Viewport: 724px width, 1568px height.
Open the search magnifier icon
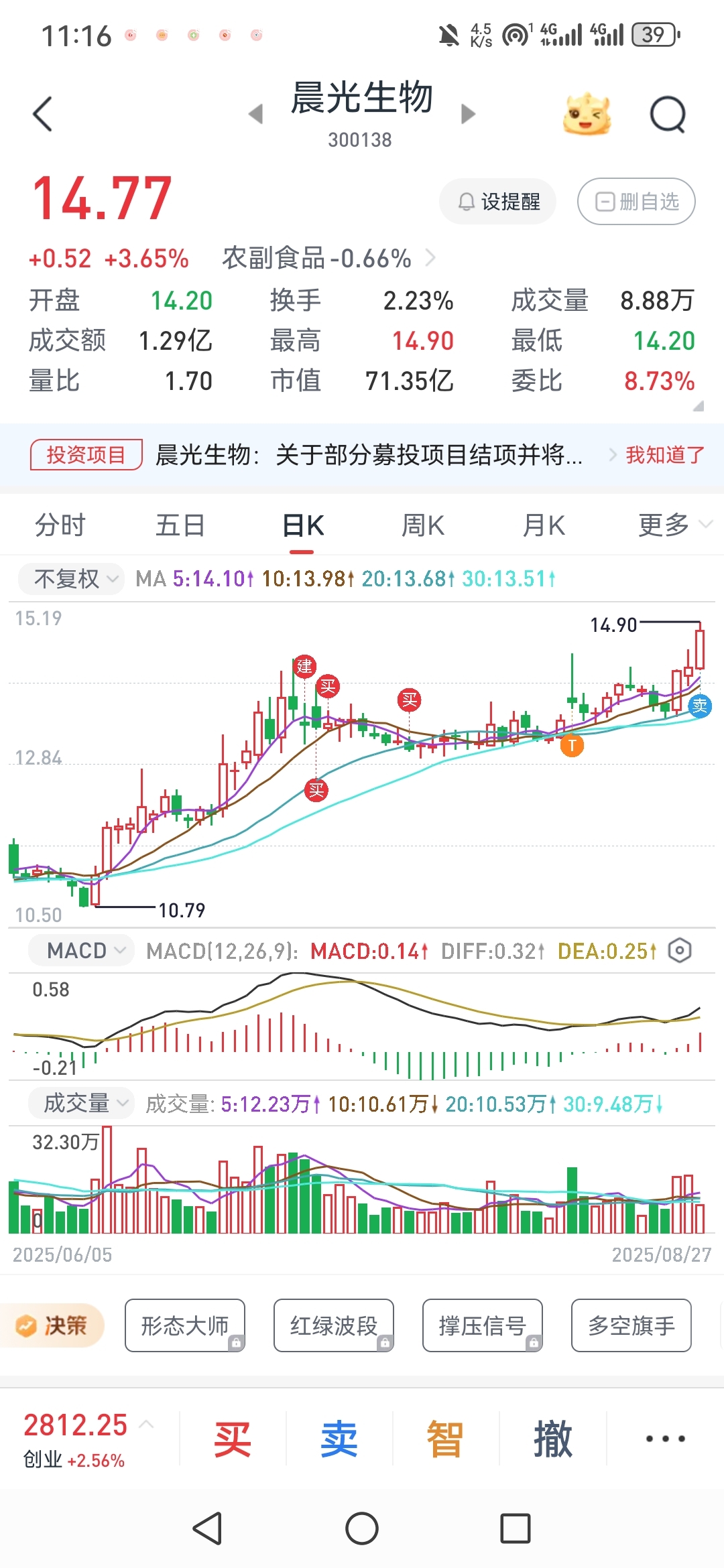click(668, 114)
